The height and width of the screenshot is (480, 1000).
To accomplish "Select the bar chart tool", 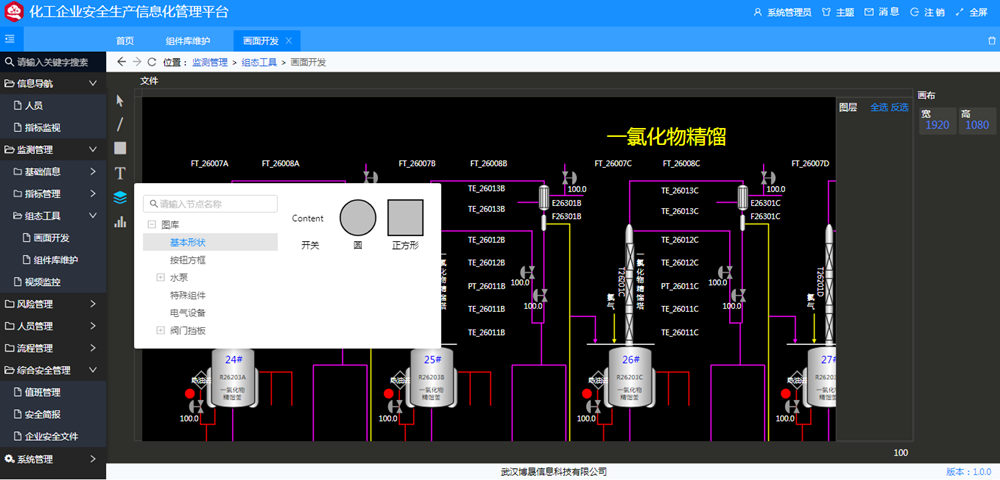I will [120, 222].
